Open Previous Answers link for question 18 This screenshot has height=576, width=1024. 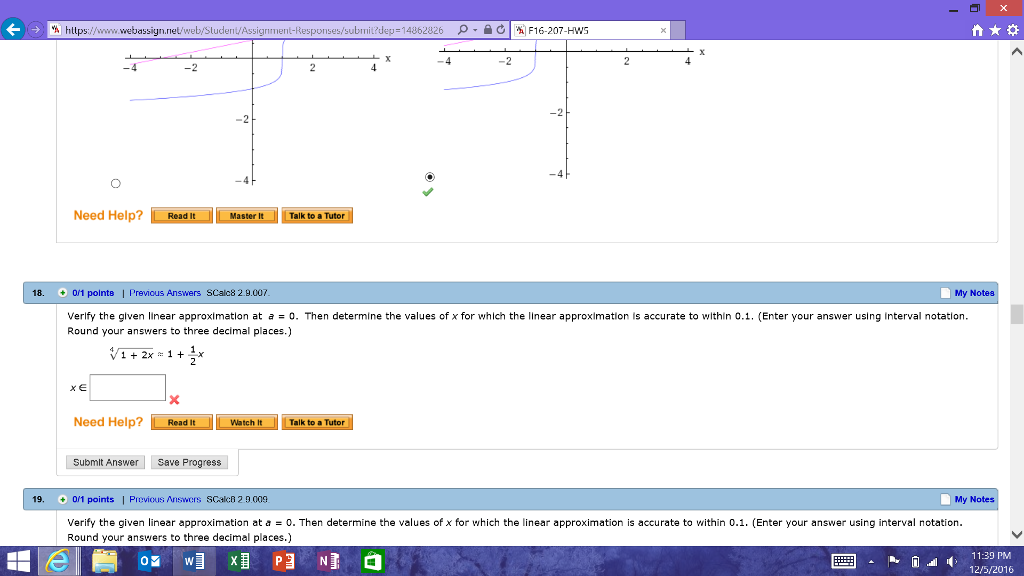[x=165, y=293]
